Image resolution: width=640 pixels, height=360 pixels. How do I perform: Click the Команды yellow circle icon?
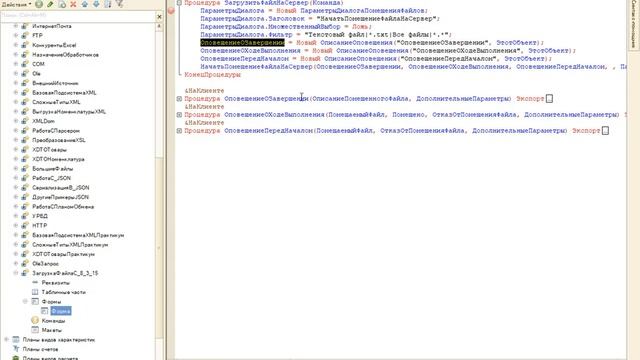click(x=35, y=320)
